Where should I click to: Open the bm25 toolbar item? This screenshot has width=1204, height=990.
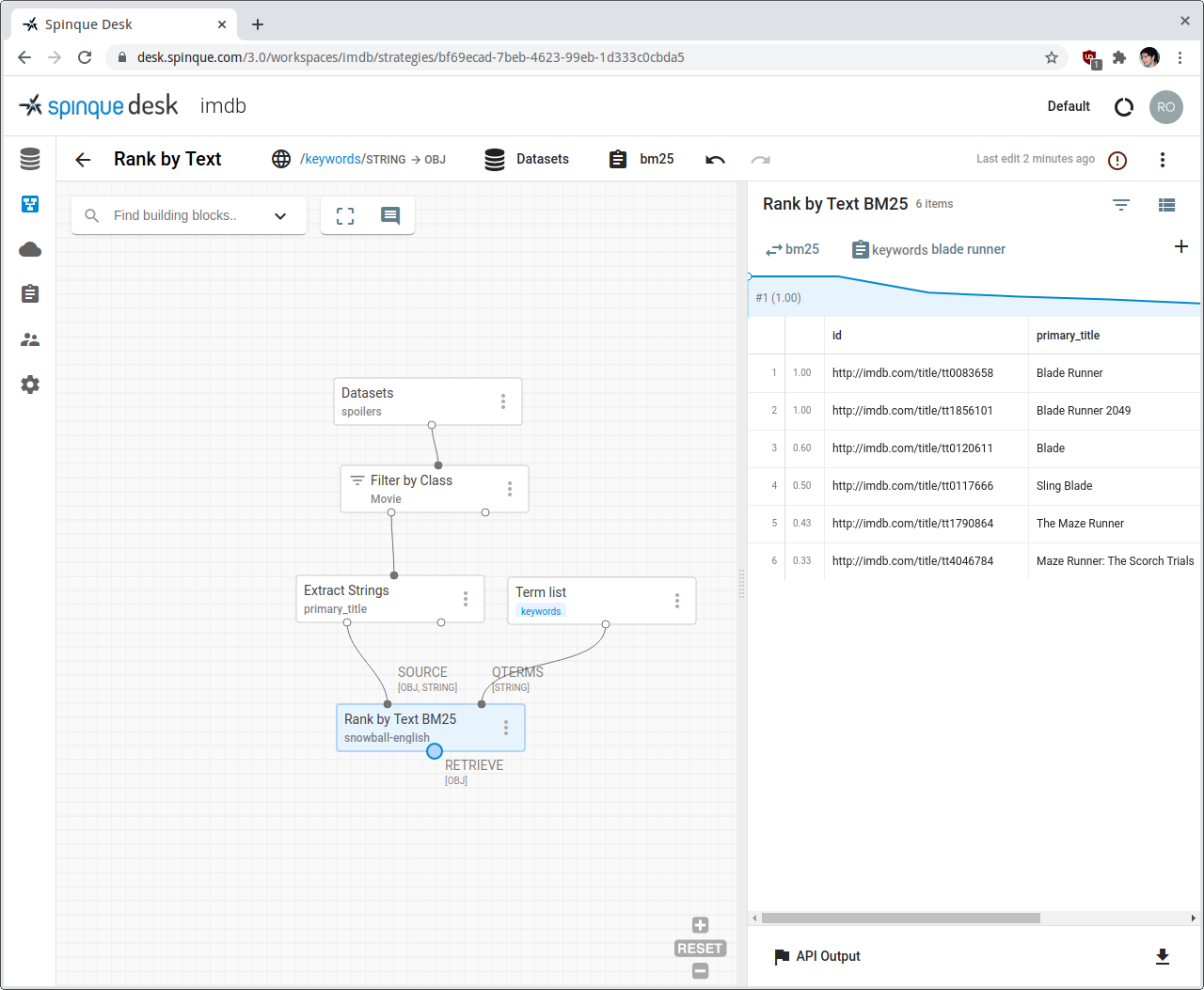(642, 160)
